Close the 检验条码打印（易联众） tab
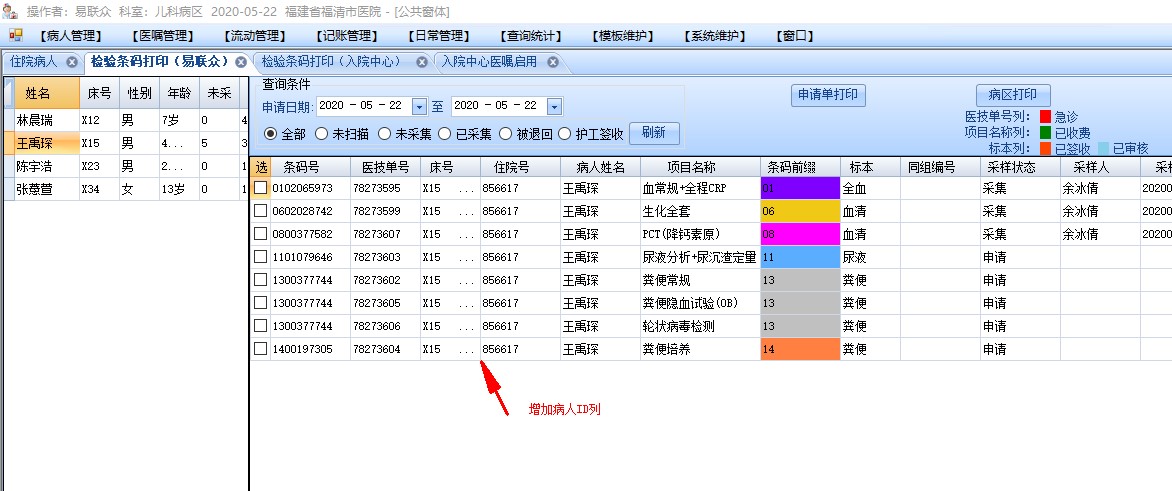 pyautogui.click(x=241, y=62)
